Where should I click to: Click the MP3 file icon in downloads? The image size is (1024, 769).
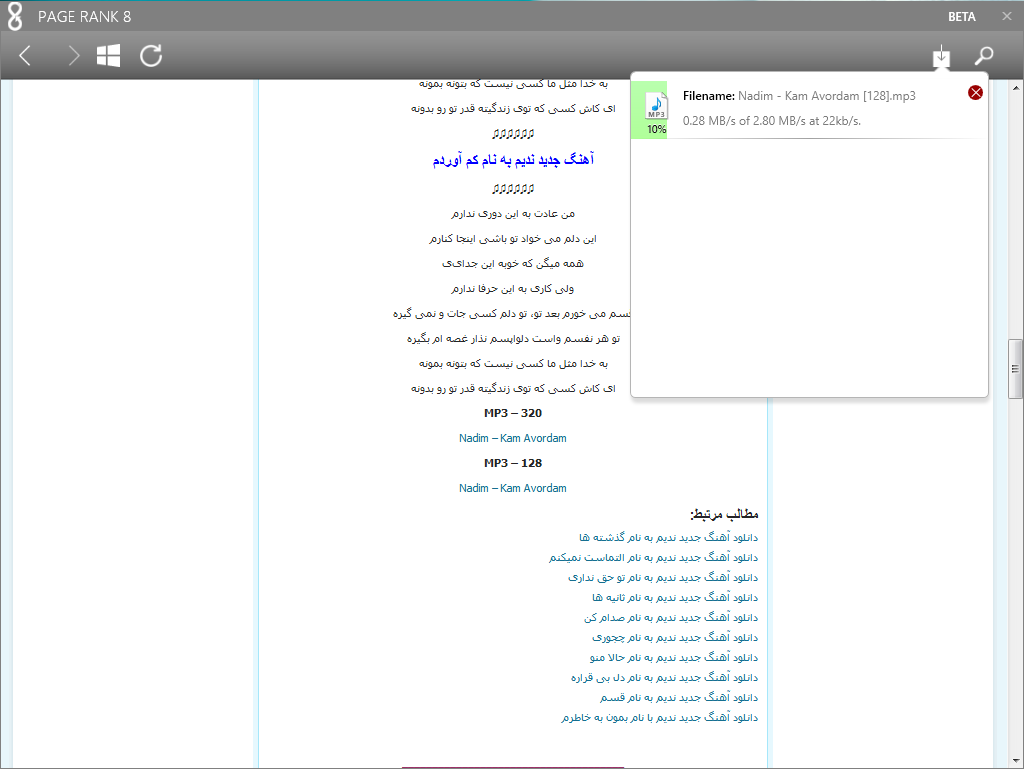(656, 105)
